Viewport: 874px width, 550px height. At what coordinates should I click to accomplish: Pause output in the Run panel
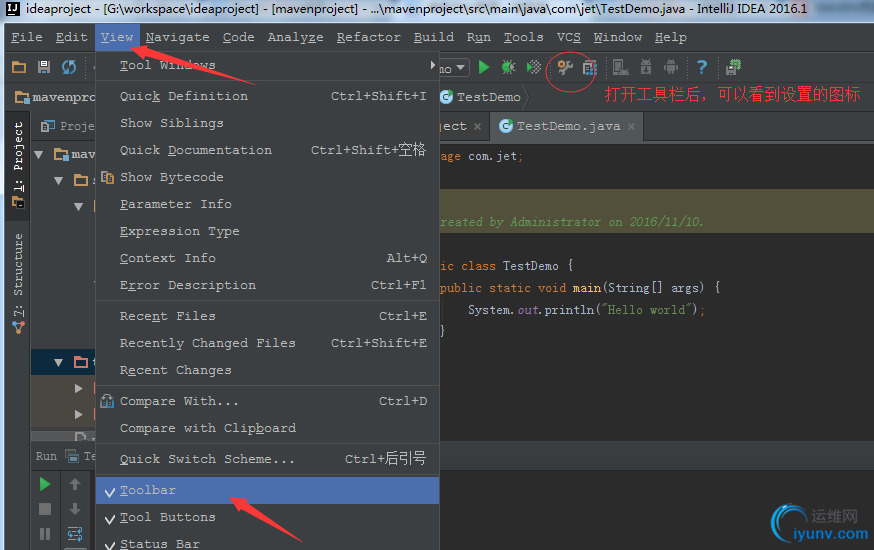(x=45, y=534)
